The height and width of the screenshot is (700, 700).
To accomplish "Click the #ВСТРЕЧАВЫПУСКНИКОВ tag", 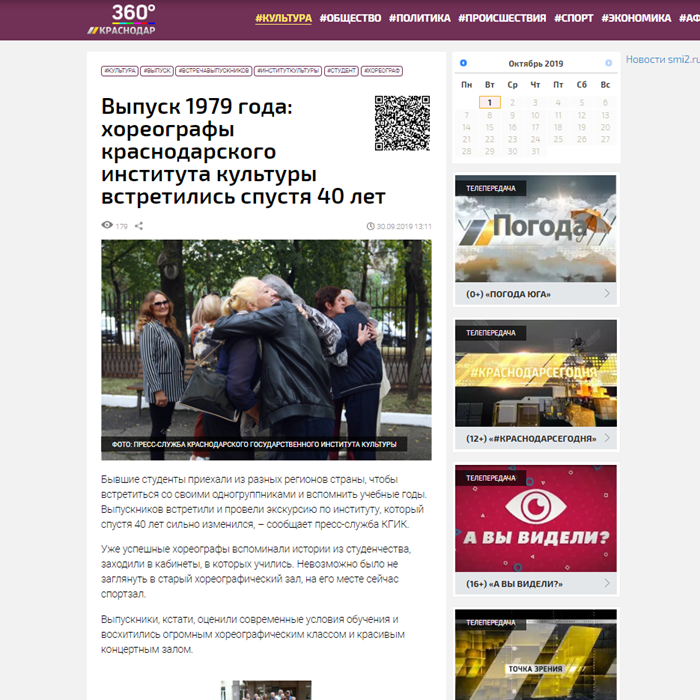I will [213, 71].
